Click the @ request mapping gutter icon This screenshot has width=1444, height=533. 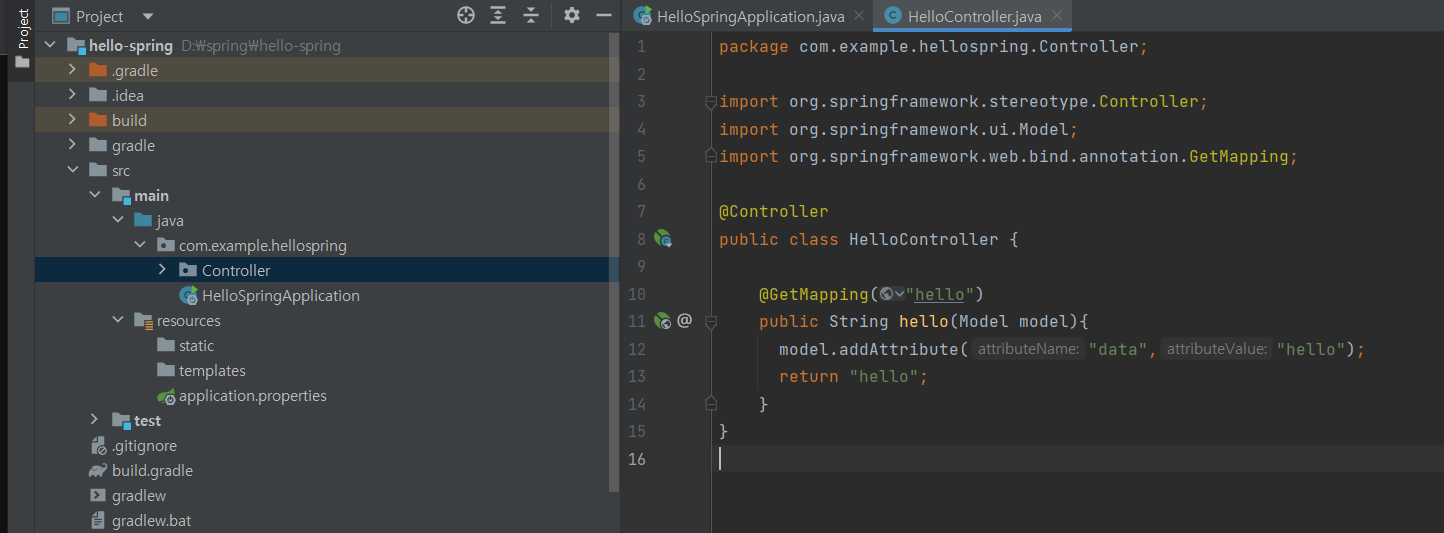(x=685, y=321)
